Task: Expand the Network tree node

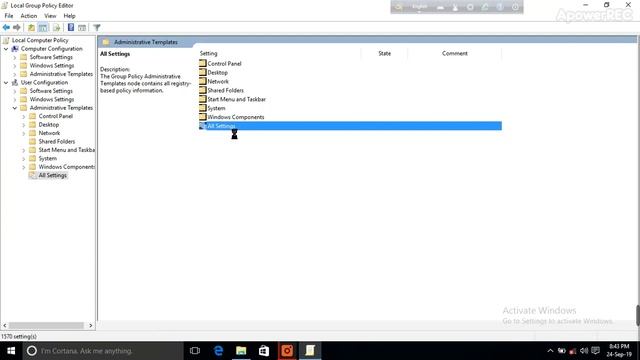Action: [24, 133]
